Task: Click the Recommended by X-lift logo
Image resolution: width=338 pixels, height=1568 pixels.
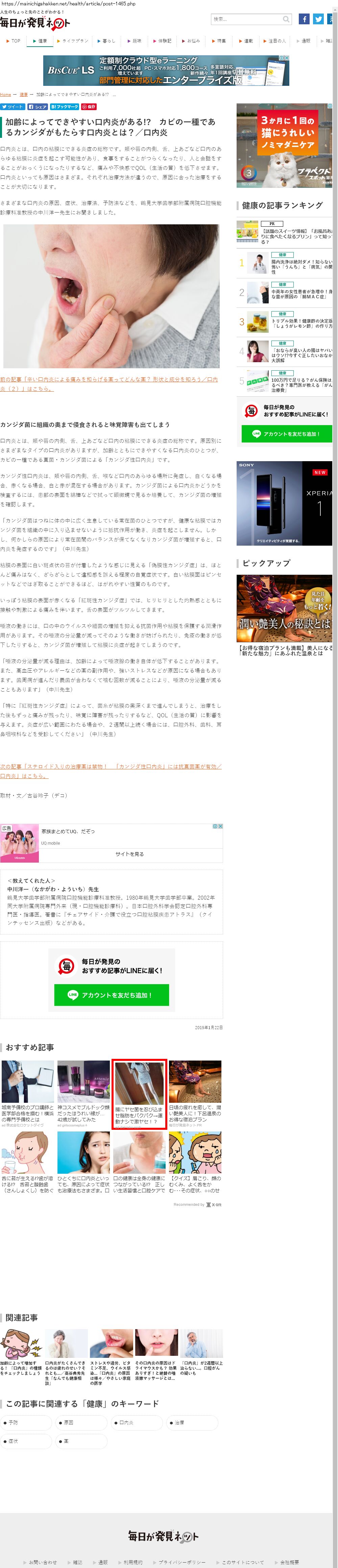Action: (214, 1204)
